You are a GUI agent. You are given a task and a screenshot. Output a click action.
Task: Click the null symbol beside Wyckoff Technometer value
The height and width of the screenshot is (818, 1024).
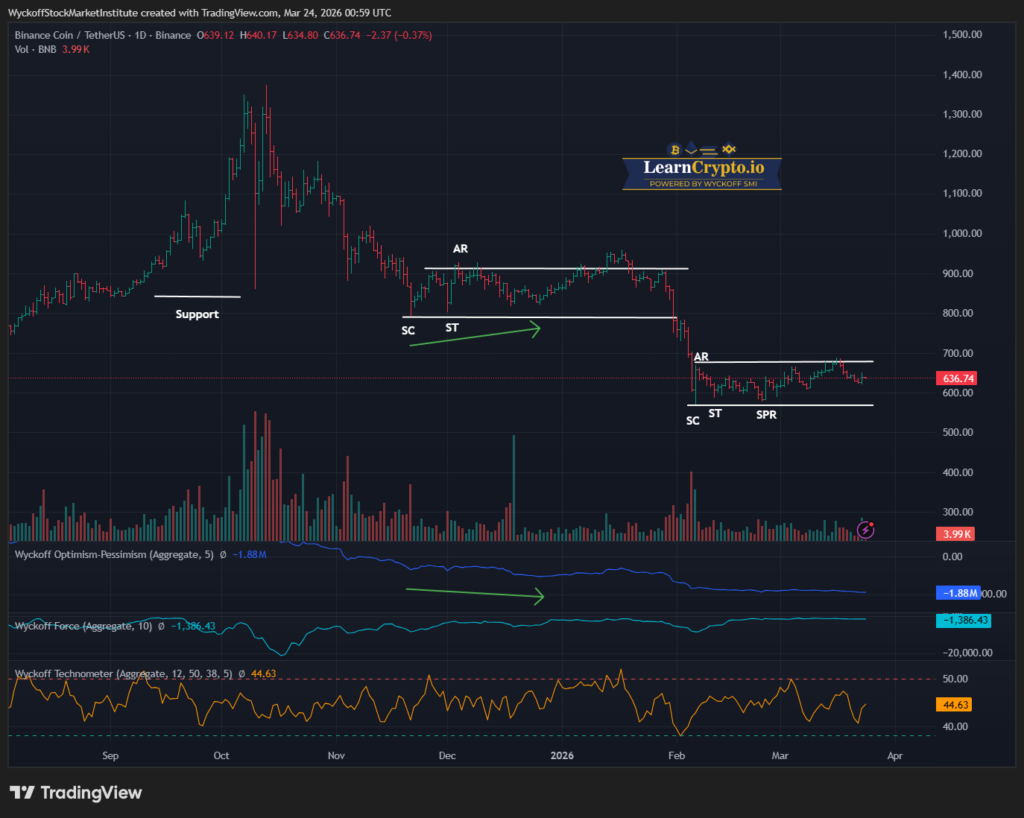coord(241,674)
